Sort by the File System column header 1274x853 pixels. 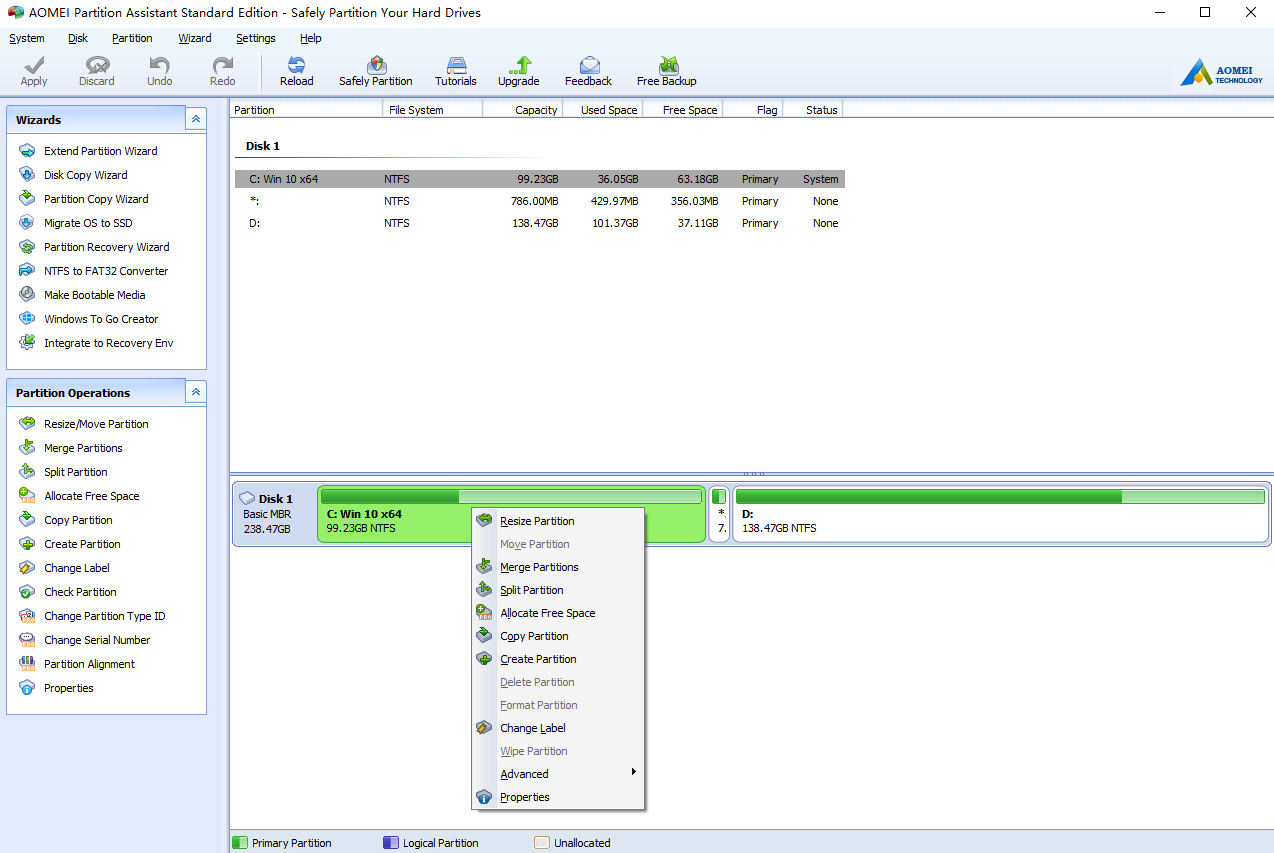coord(432,110)
